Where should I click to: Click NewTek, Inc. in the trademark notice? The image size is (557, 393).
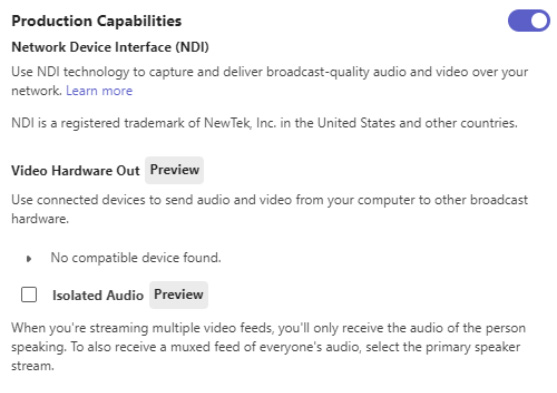click(x=240, y=123)
